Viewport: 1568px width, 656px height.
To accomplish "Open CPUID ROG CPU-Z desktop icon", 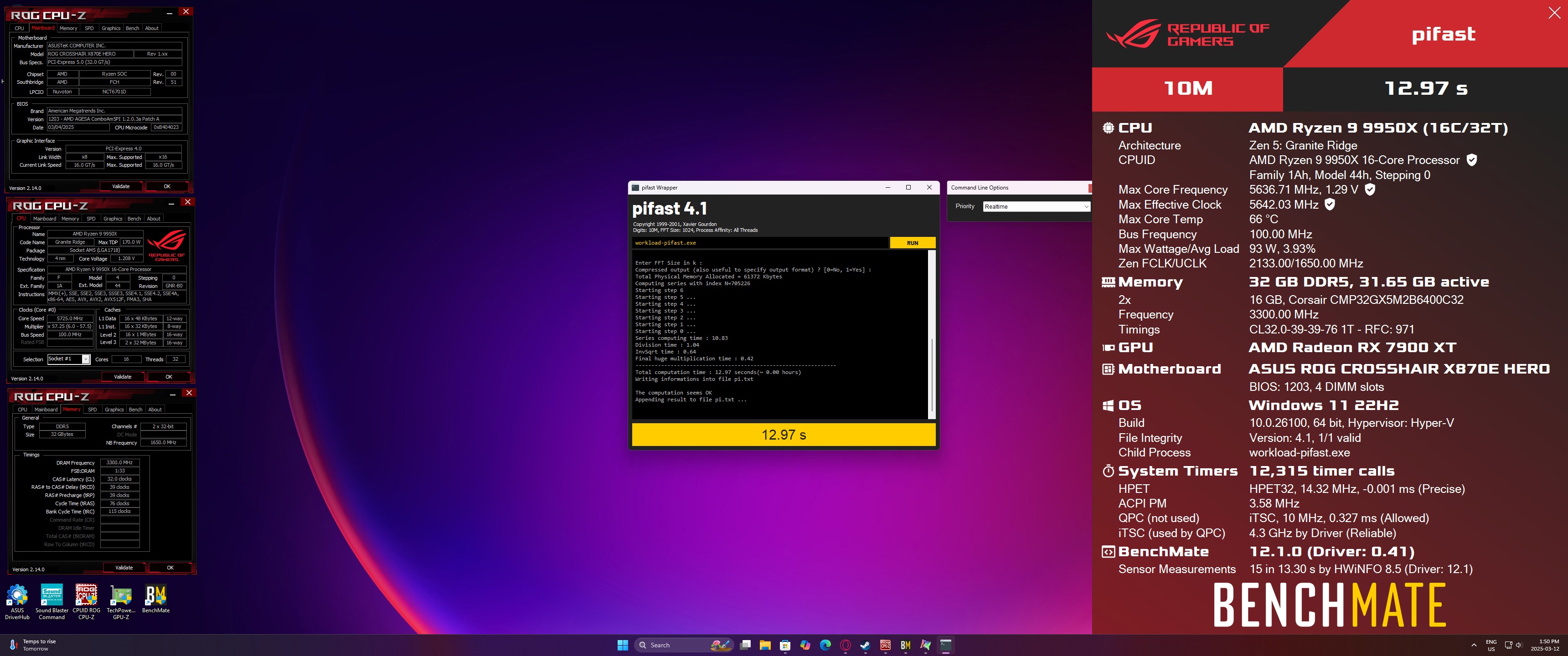I will 87,602.
